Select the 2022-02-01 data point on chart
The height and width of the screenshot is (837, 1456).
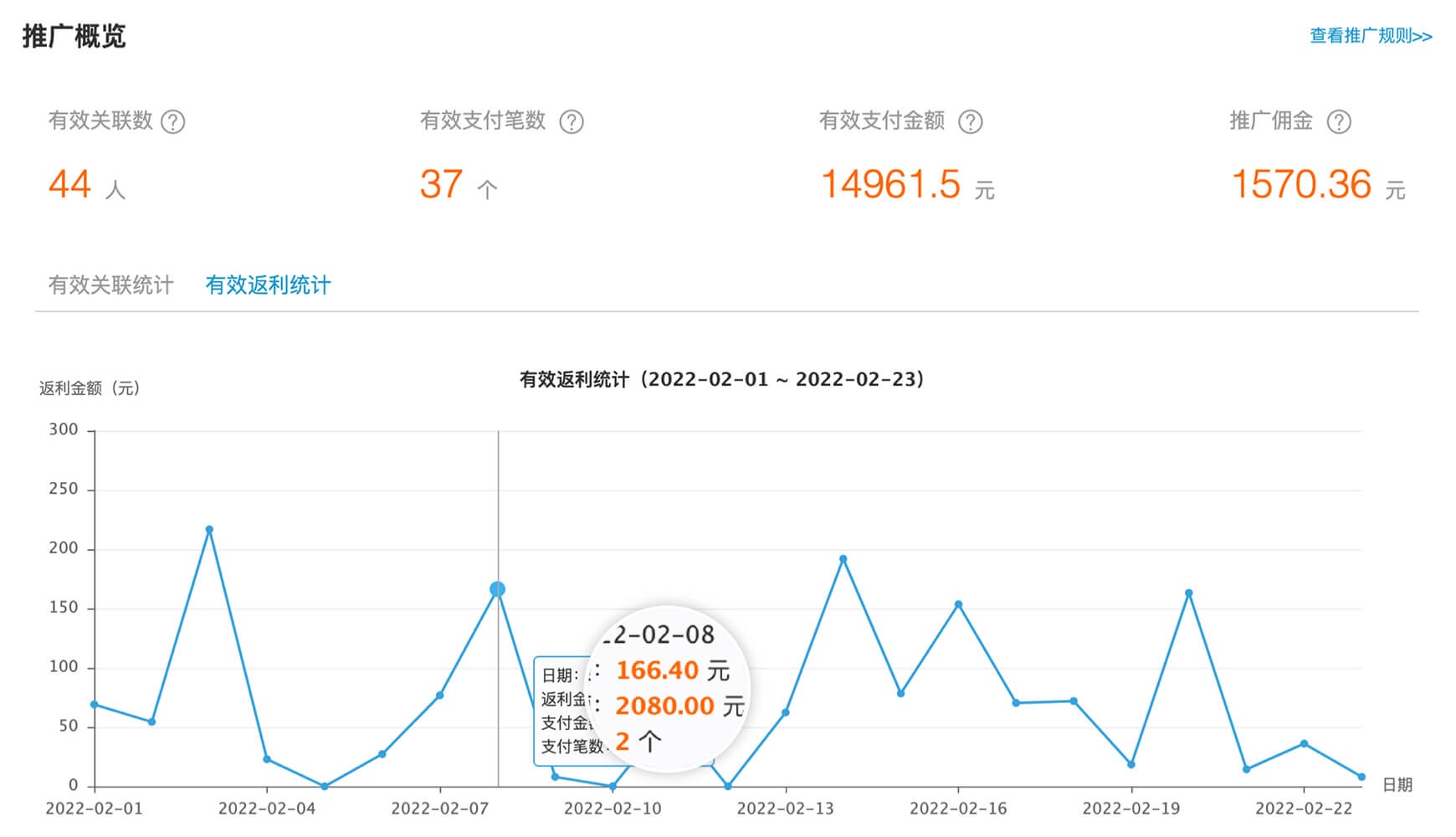click(95, 705)
